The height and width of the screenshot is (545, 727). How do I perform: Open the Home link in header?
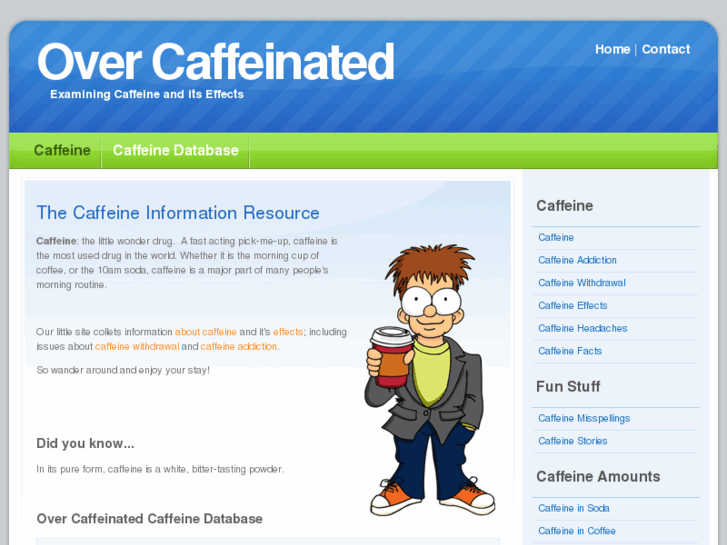click(x=612, y=49)
